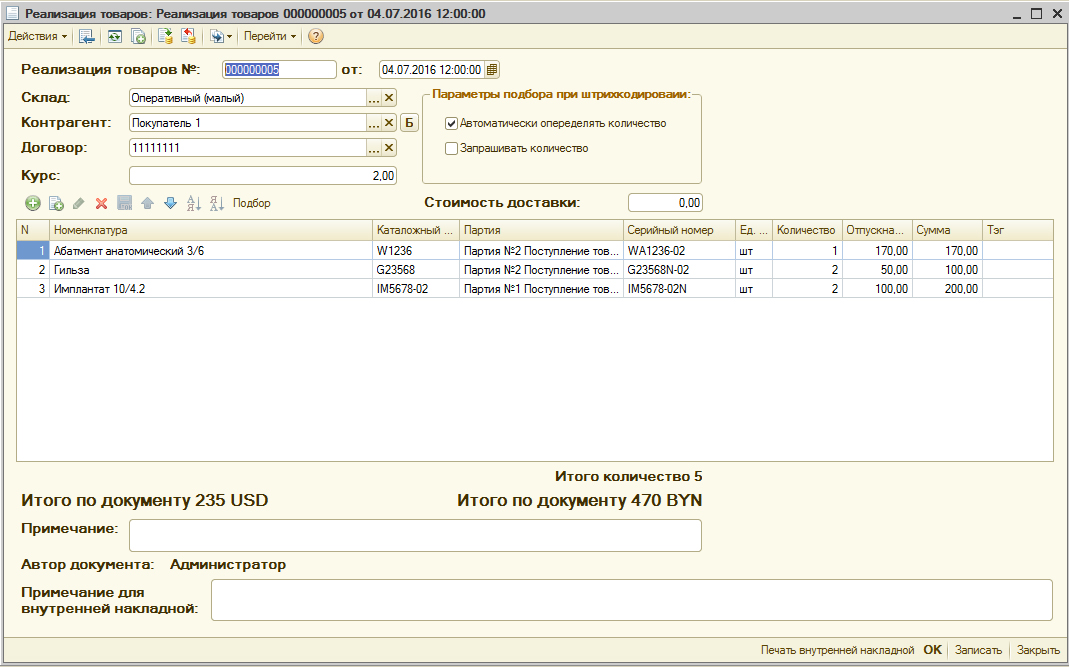
Task: Click the red Delete row icon
Action: [x=101, y=203]
